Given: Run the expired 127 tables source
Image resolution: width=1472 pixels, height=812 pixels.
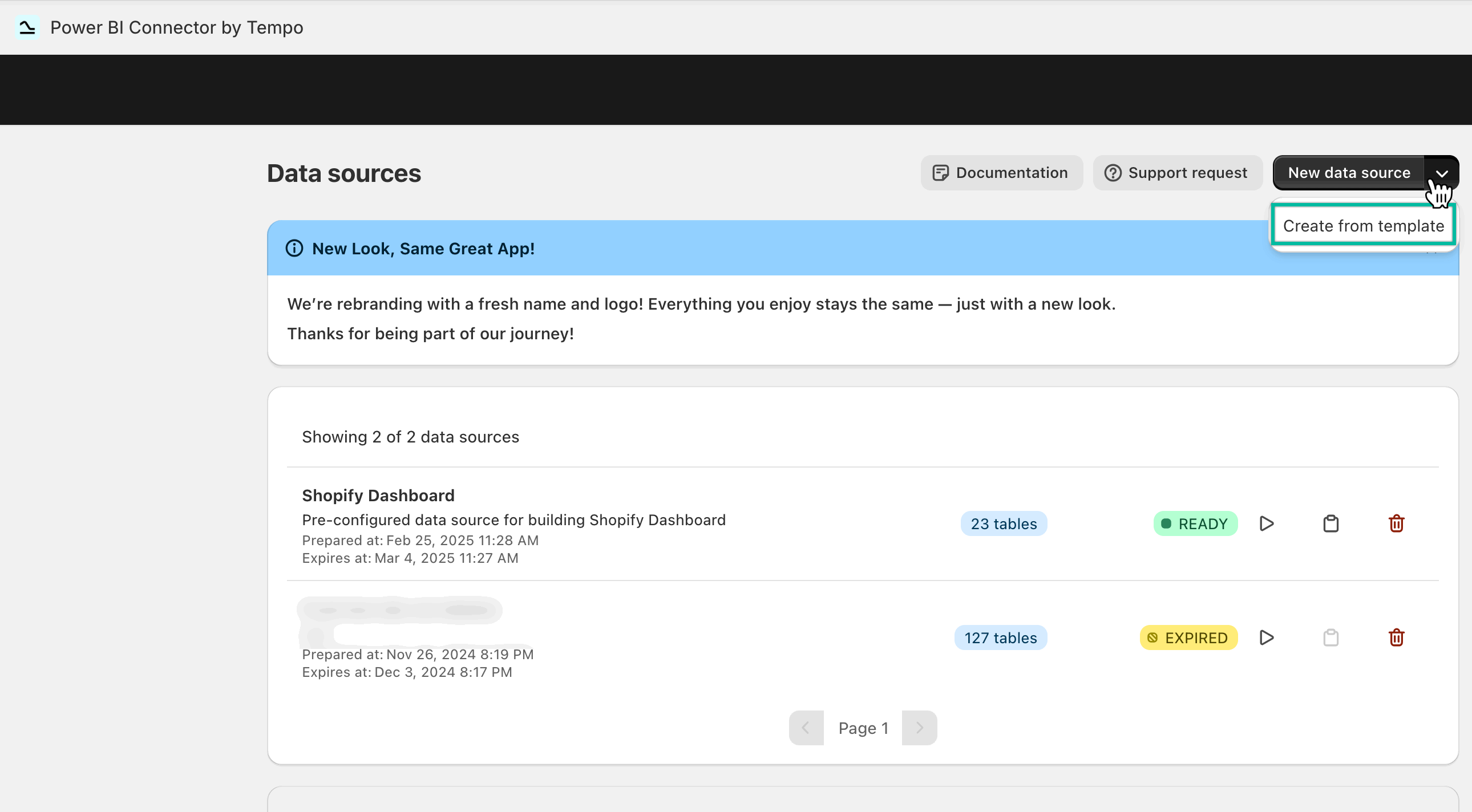Looking at the screenshot, I should coord(1266,638).
